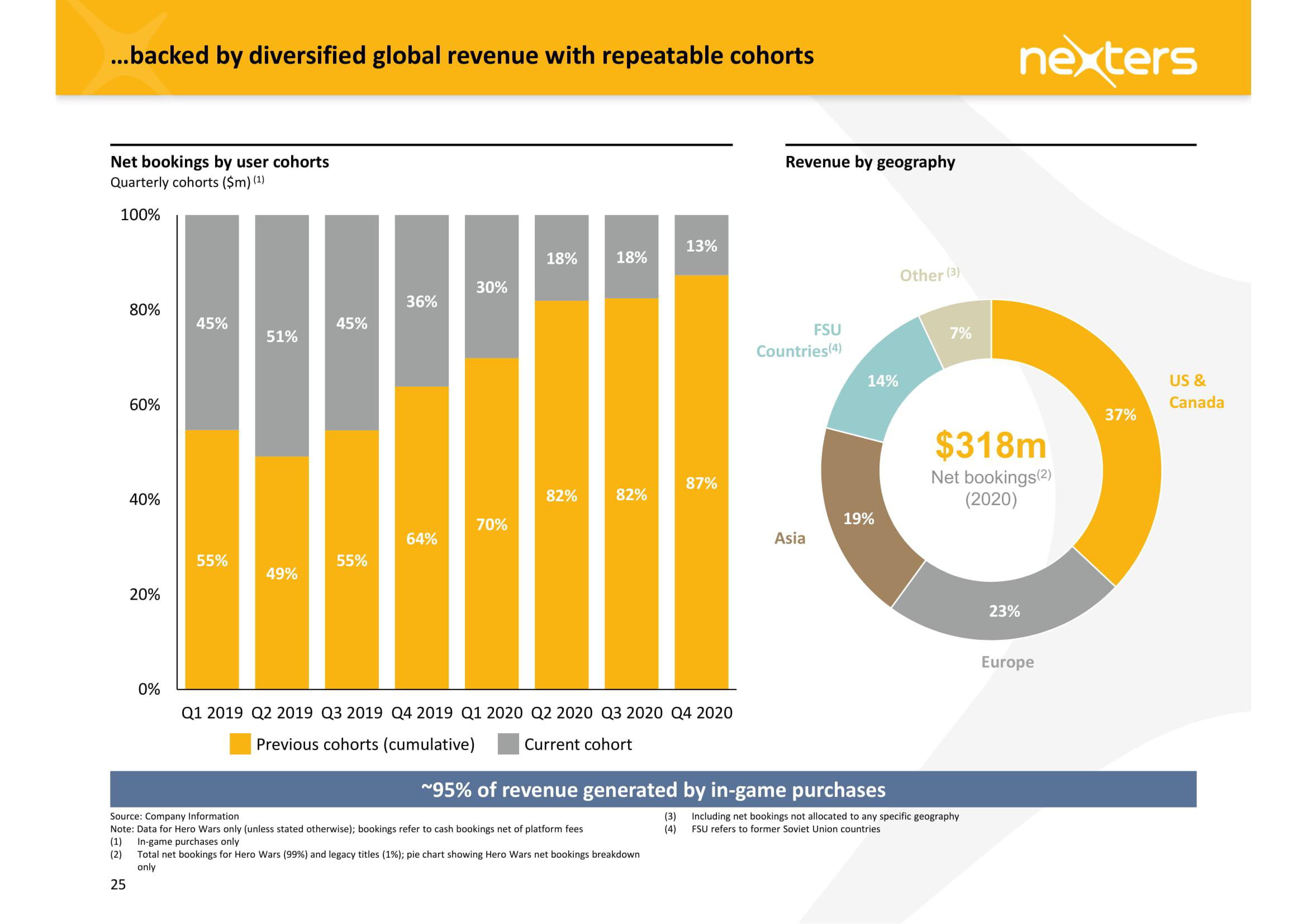This screenshot has height=924, width=1307.
Task: Click the 'US & Canada' region label
Action: [x=1196, y=392]
